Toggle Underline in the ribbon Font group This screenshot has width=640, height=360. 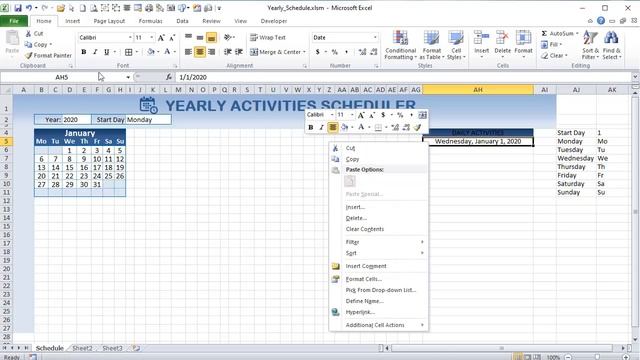click(x=107, y=52)
